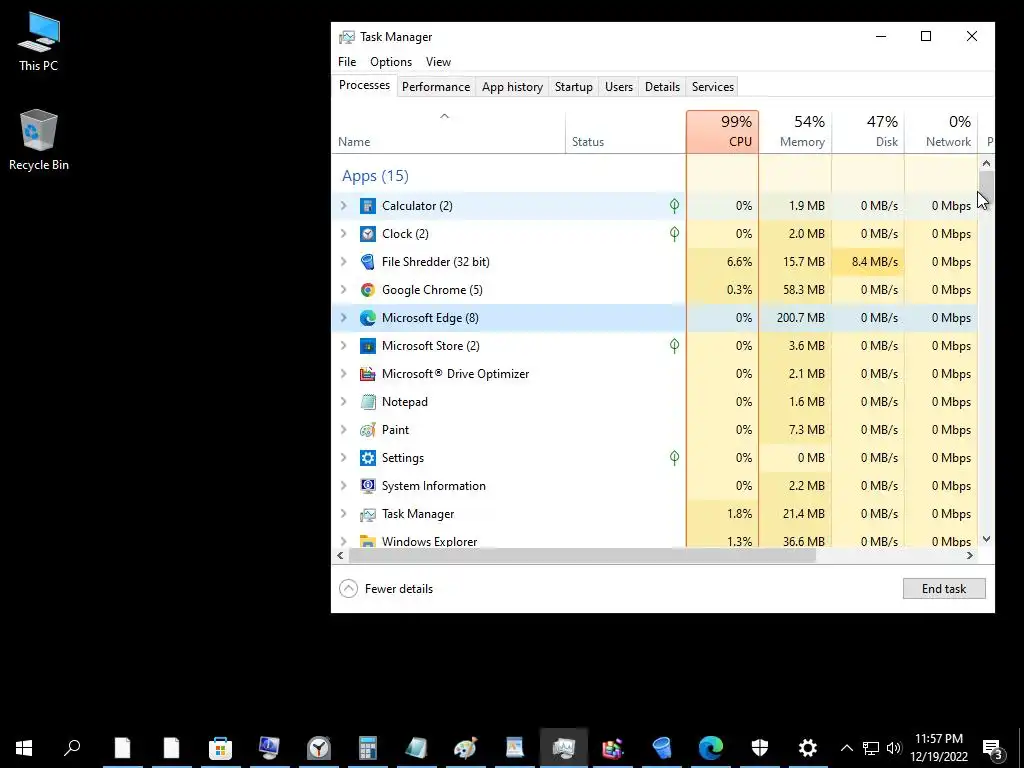Click the volume speaker tray icon
Viewport: 1024px width, 768px height.
[x=894, y=748]
